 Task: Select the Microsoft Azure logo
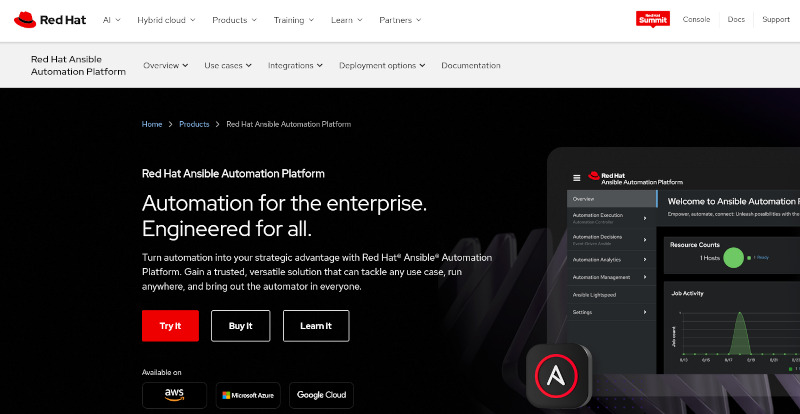pyautogui.click(x=248, y=395)
